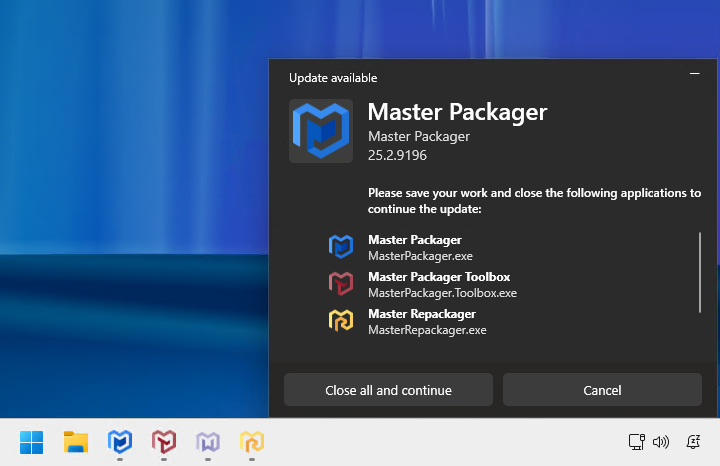The image size is (720, 466).
Task: Click 'Please save your work' message
Action: 534,201
